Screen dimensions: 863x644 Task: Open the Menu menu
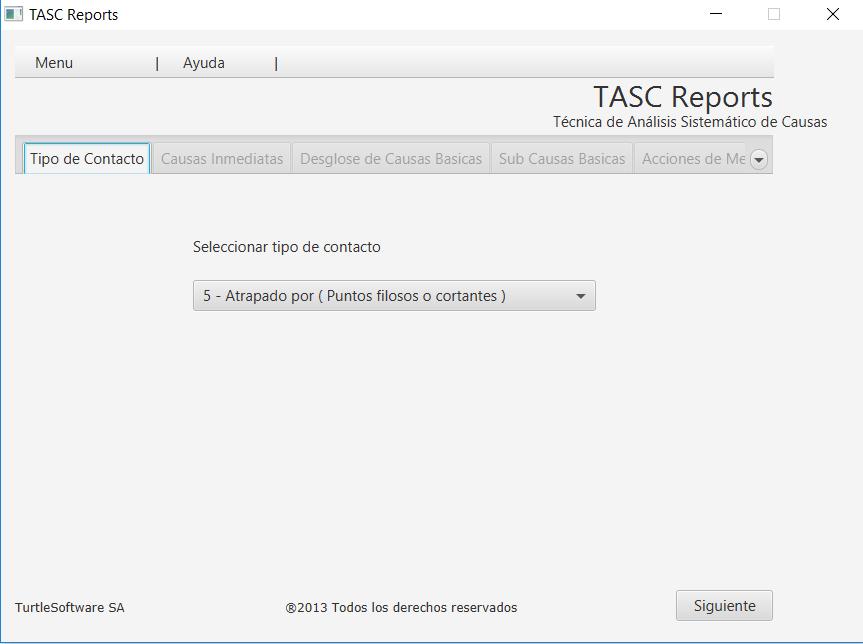54,63
